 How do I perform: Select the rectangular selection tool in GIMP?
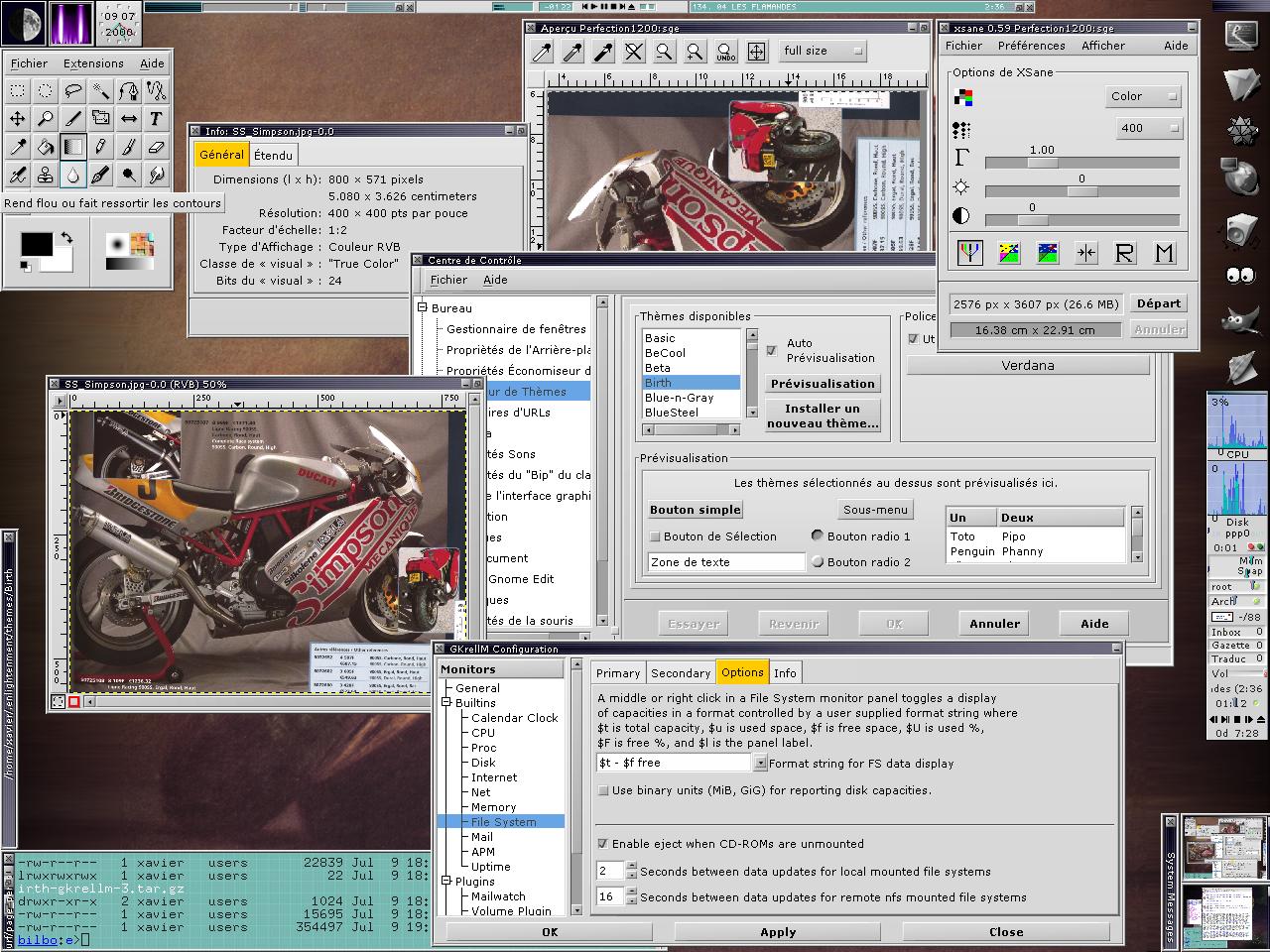(x=17, y=91)
